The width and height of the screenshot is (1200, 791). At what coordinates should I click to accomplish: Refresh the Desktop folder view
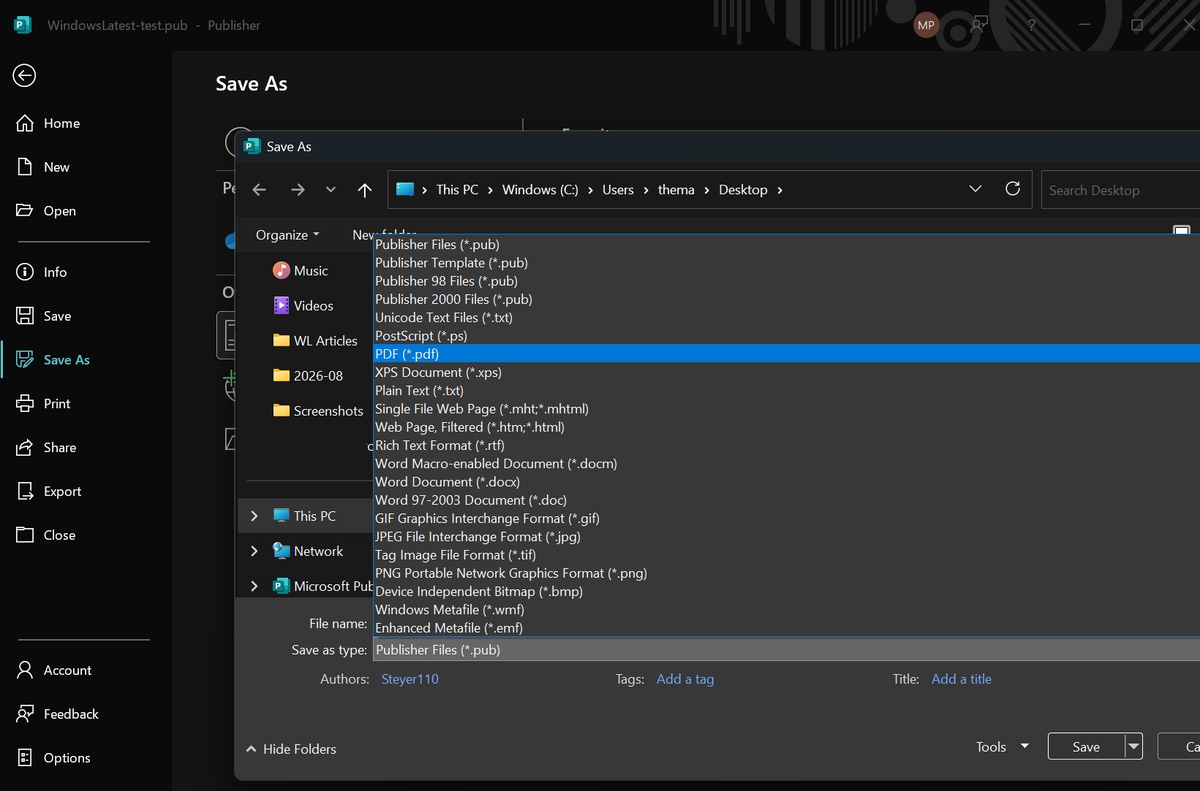pos(1012,189)
